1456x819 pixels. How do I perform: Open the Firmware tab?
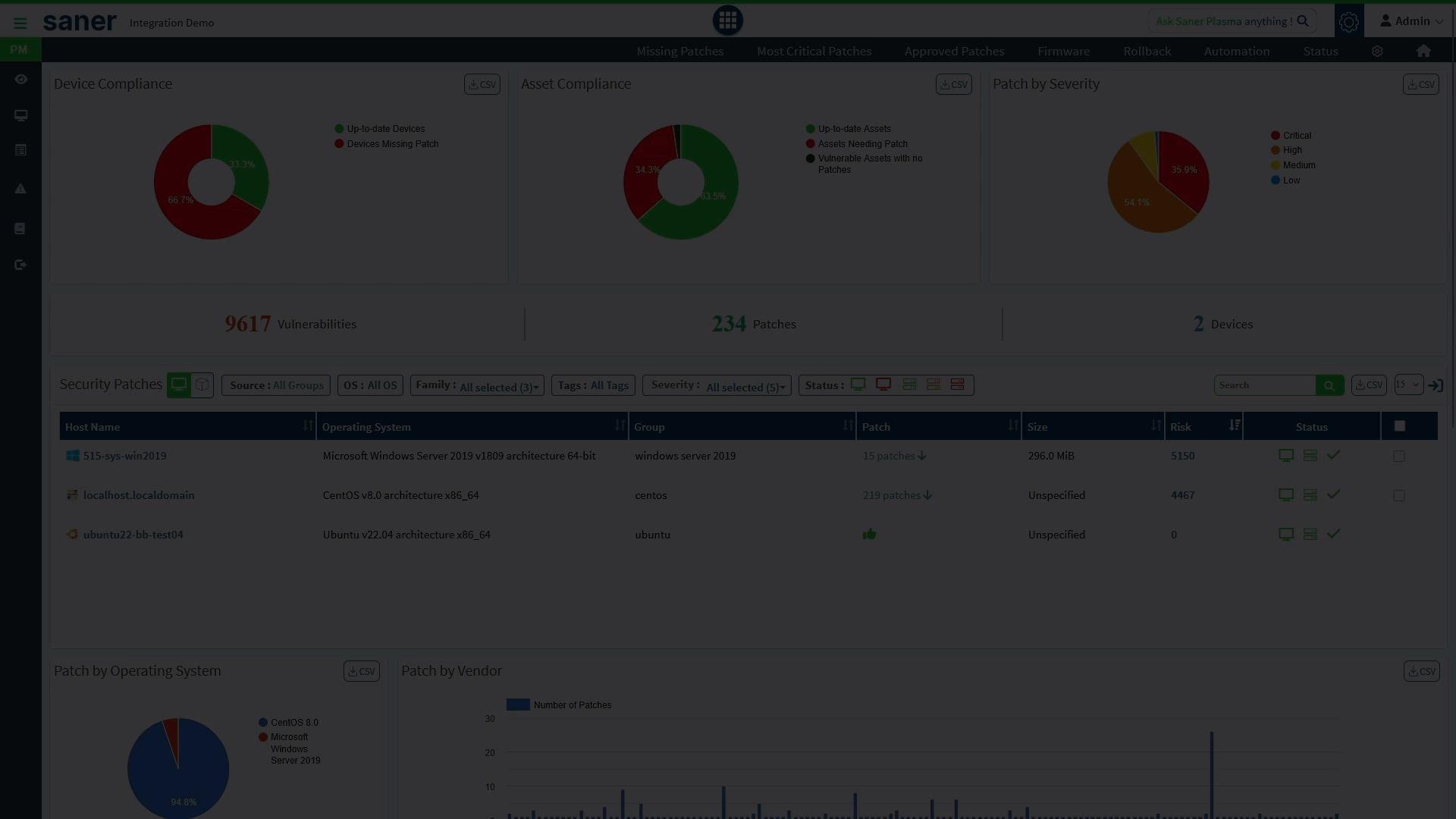coord(1063,51)
